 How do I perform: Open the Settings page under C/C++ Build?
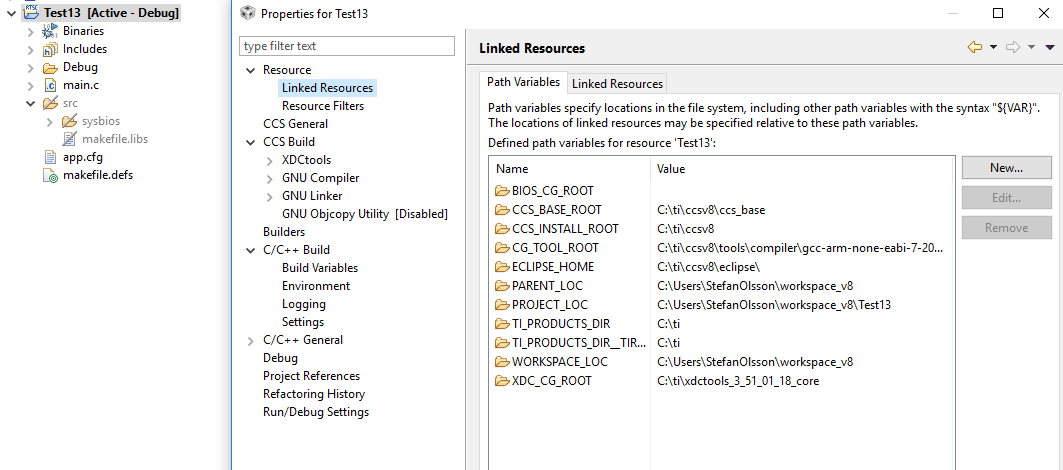(x=303, y=321)
